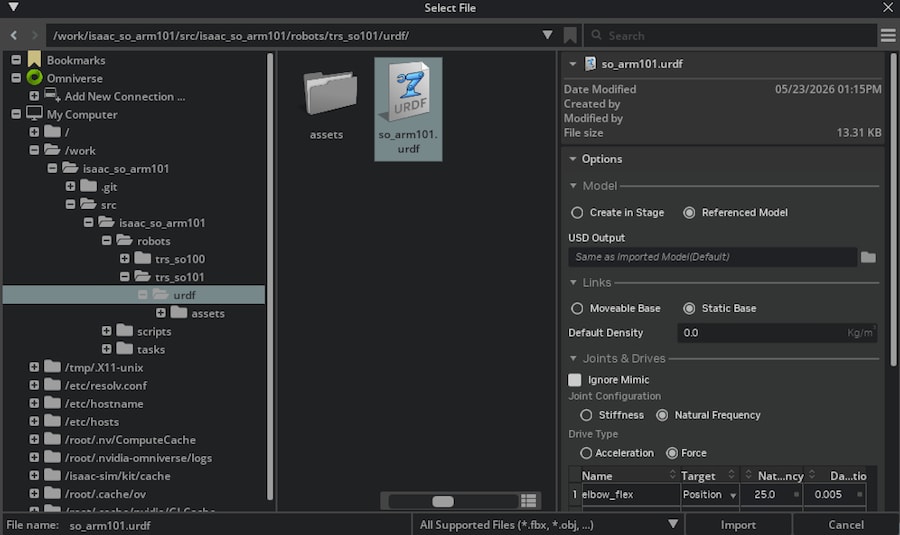This screenshot has width=900, height=535.
Task: Select Static Base option
Action: coord(689,308)
